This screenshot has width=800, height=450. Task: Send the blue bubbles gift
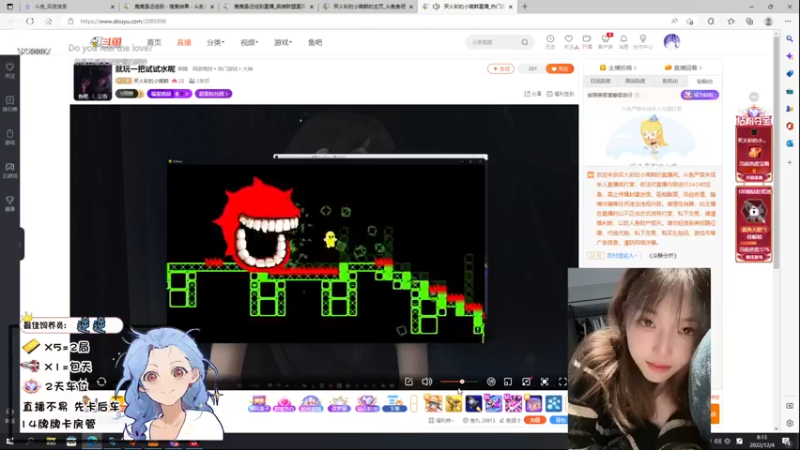pyautogui.click(x=554, y=404)
